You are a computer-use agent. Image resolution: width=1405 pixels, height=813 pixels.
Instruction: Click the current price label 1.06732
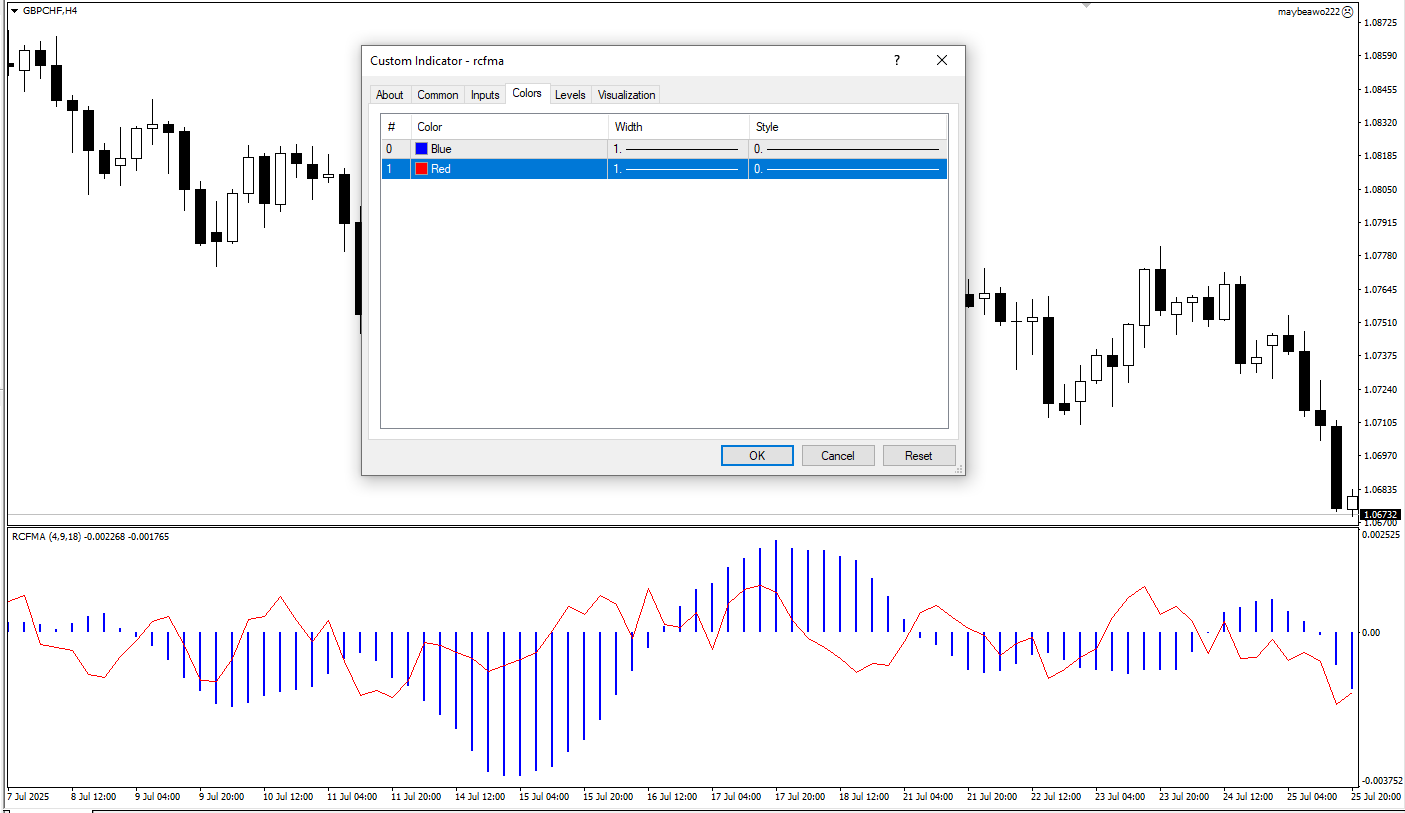tap(1381, 514)
